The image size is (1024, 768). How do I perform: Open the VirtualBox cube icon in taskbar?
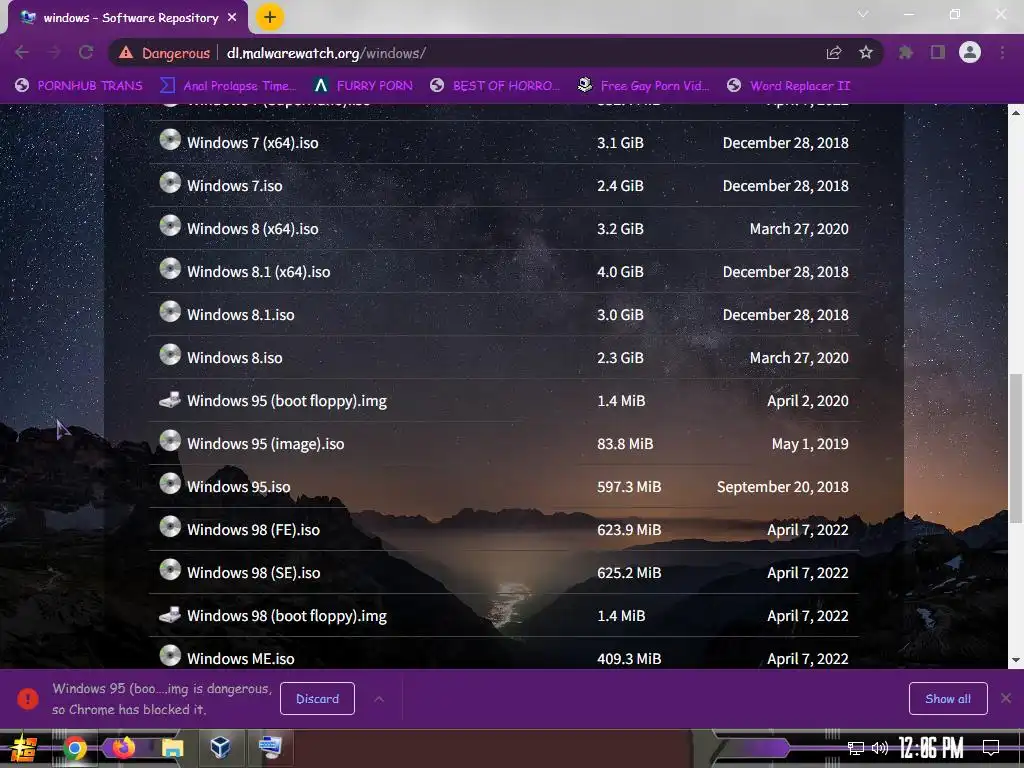coord(220,747)
